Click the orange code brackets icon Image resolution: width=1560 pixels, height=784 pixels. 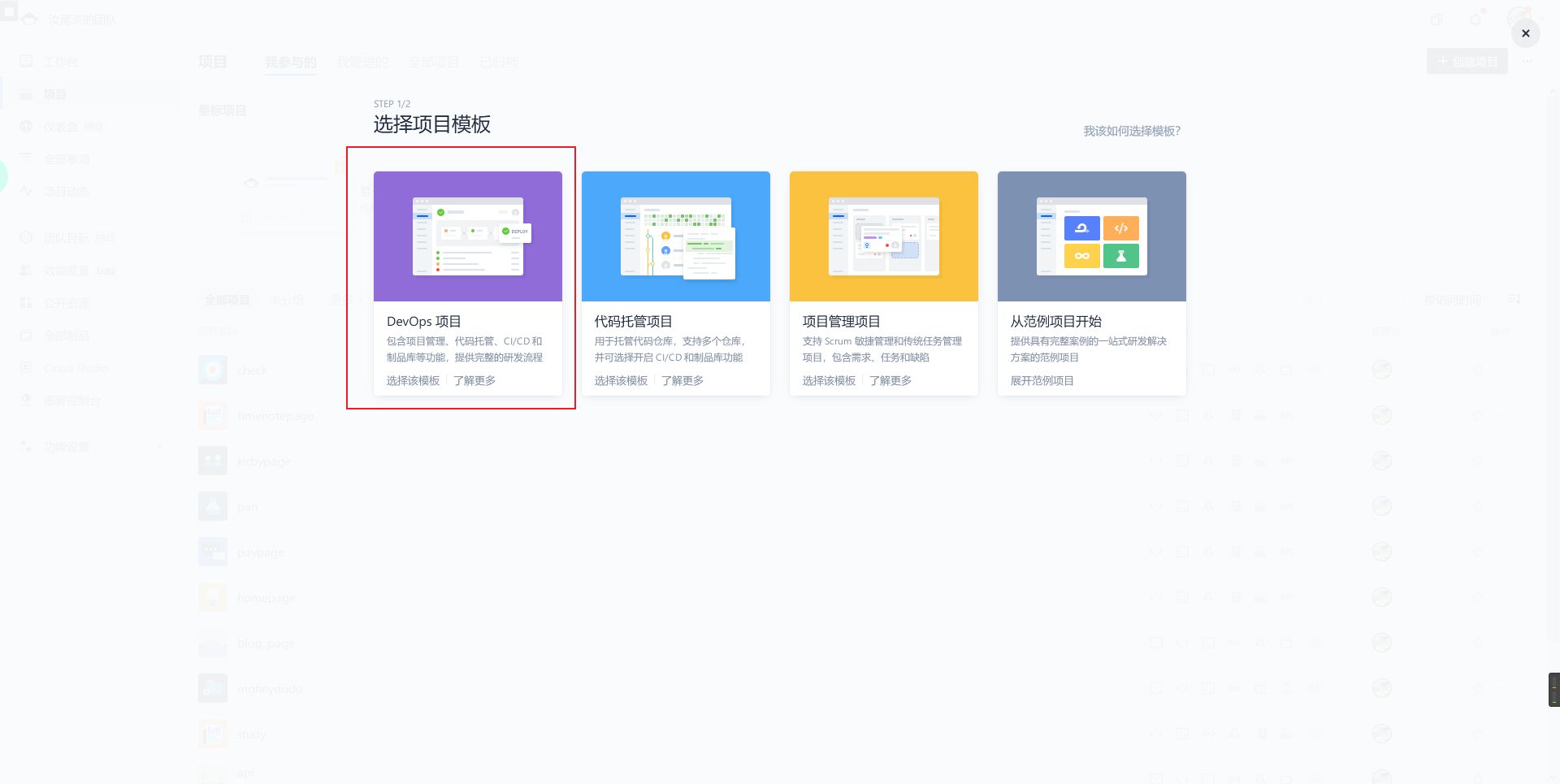point(1121,228)
